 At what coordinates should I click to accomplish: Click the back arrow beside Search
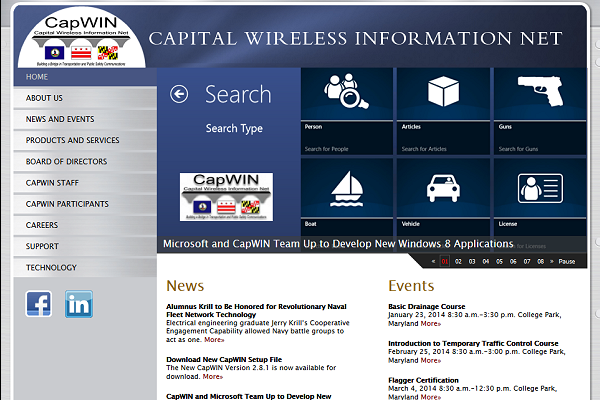click(179, 94)
